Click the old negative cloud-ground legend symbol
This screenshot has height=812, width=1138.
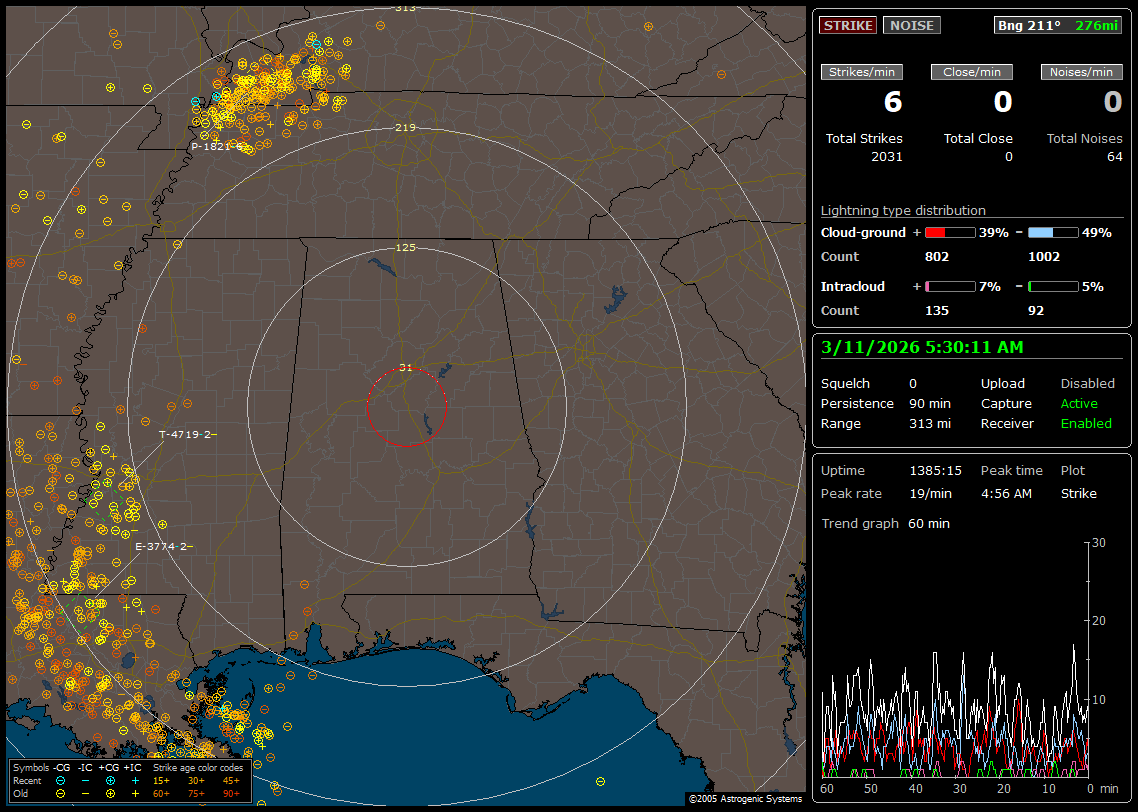(x=61, y=793)
